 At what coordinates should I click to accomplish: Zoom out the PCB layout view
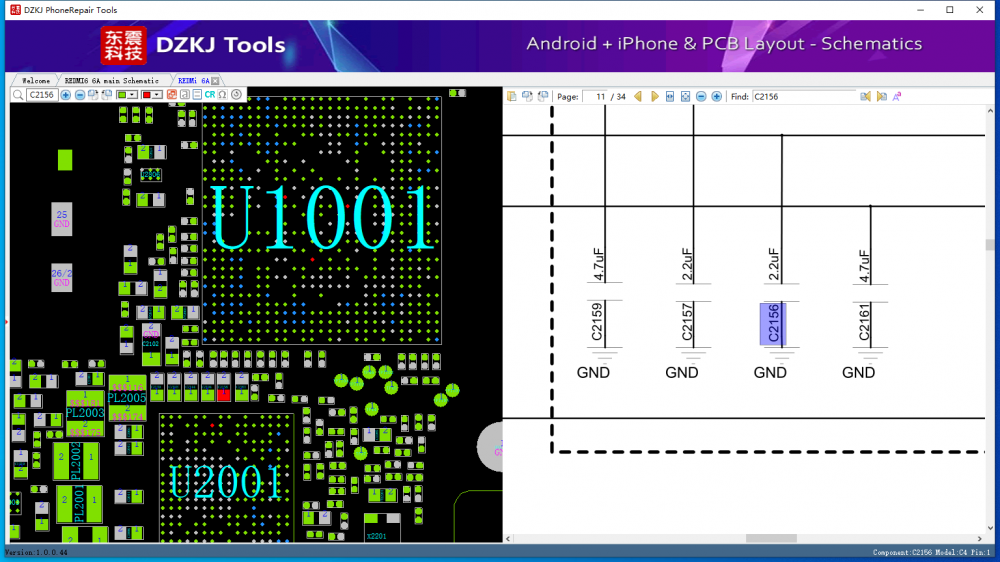pyautogui.click(x=80, y=95)
